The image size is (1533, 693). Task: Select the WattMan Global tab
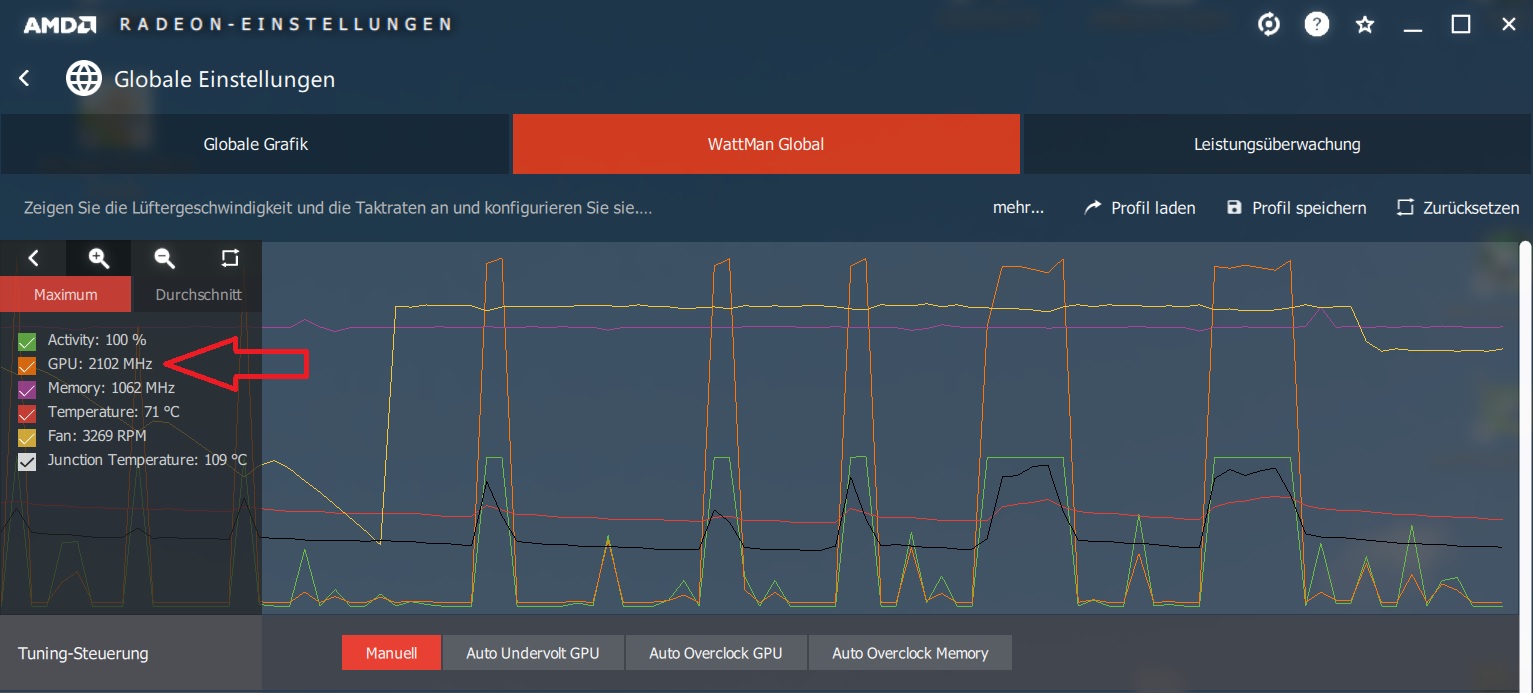point(766,144)
